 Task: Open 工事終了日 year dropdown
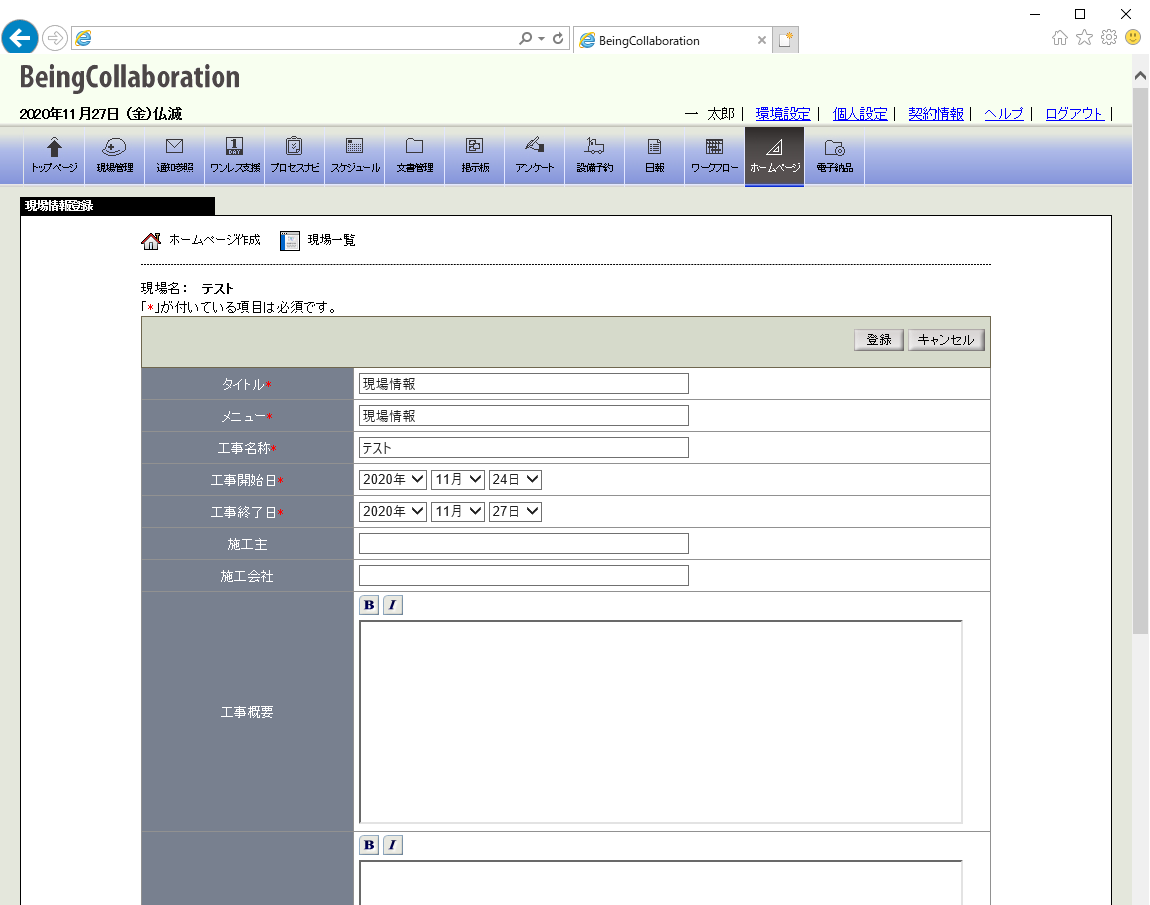pos(392,512)
